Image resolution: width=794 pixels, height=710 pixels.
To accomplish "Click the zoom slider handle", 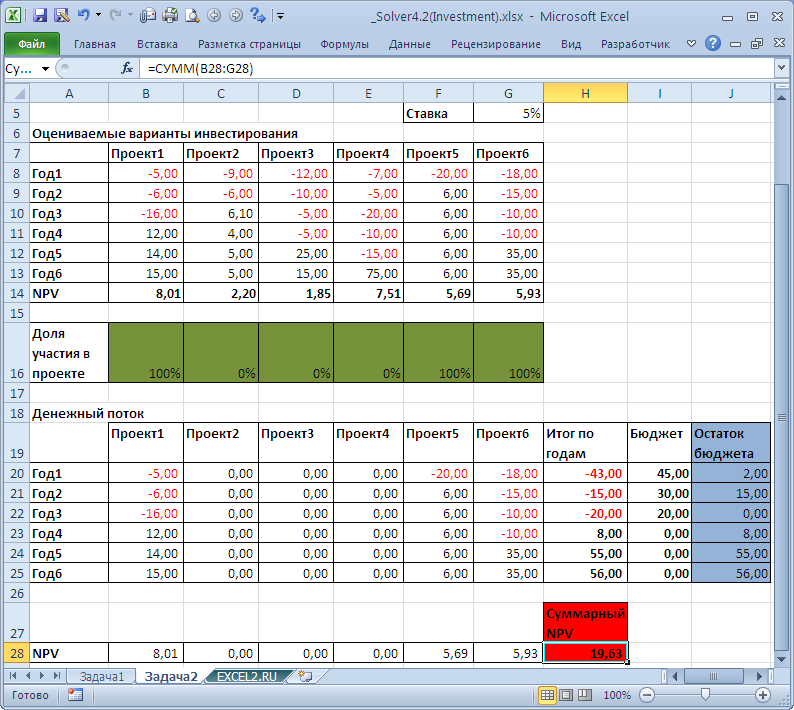I will coord(705,695).
